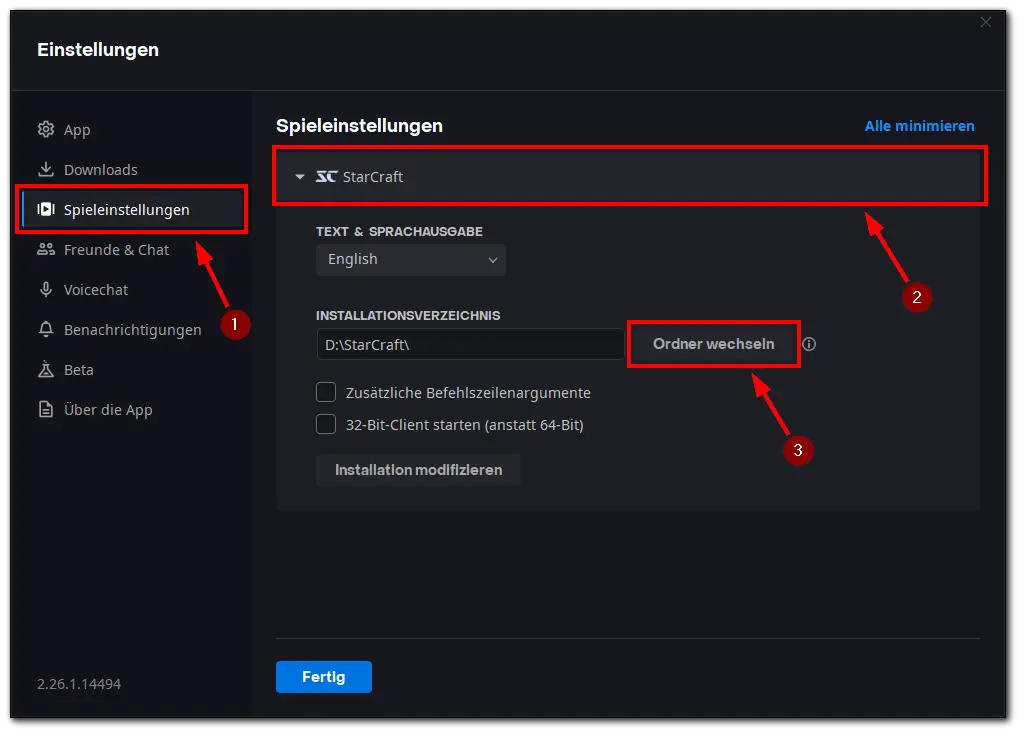This screenshot has width=1024, height=736.
Task: Close the Einstellungen dialog with the X
Action: (x=985, y=22)
